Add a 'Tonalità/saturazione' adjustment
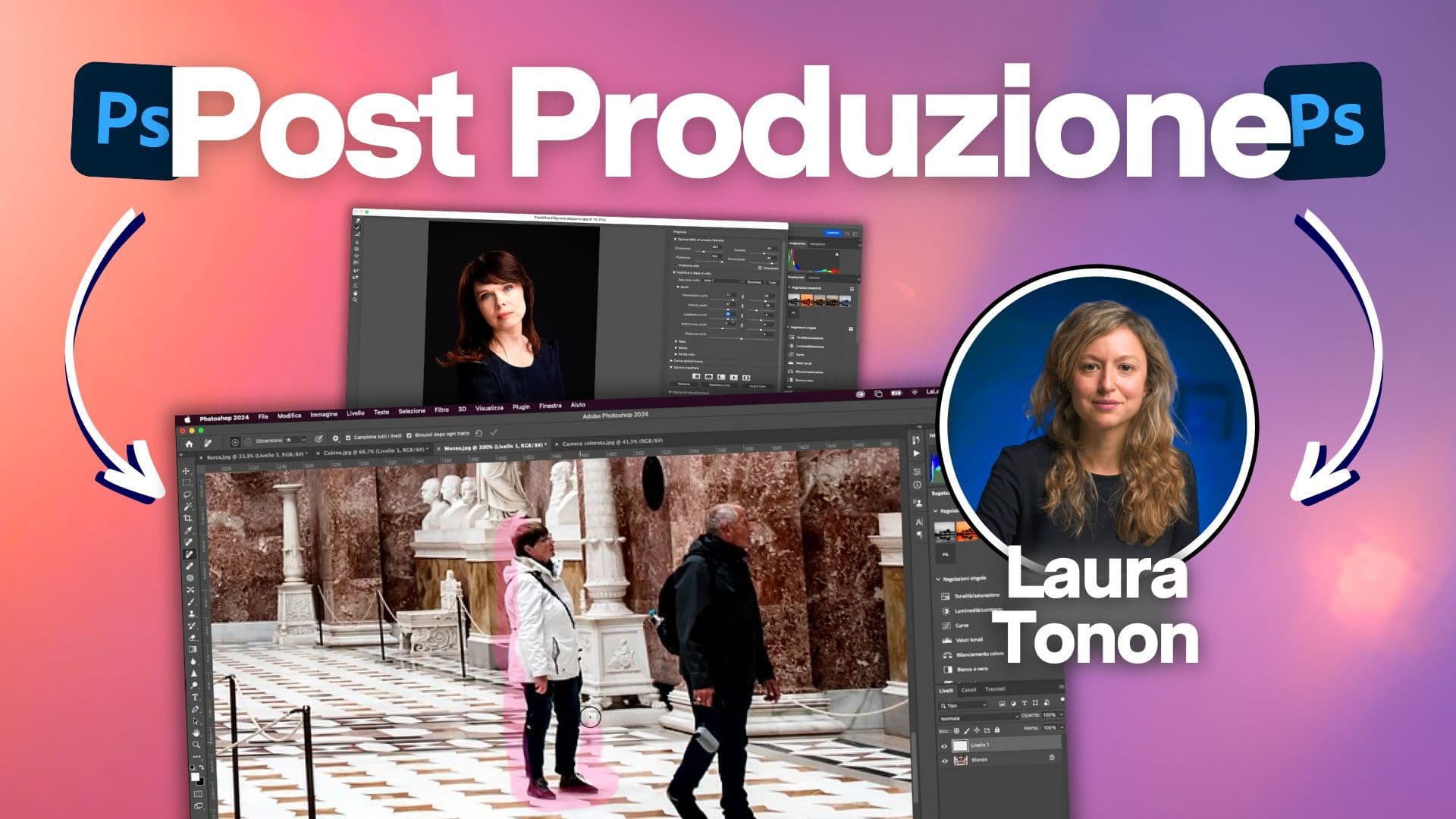Image resolution: width=1456 pixels, height=819 pixels. (971, 595)
